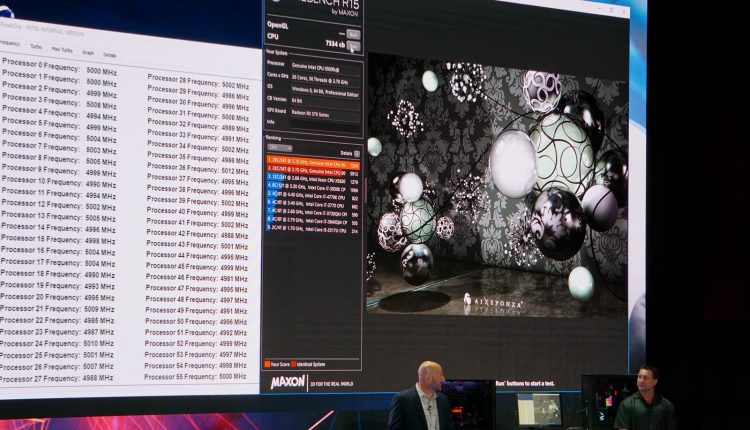Click the orange Your Score legend swatch
The image size is (750, 430).
point(268,364)
